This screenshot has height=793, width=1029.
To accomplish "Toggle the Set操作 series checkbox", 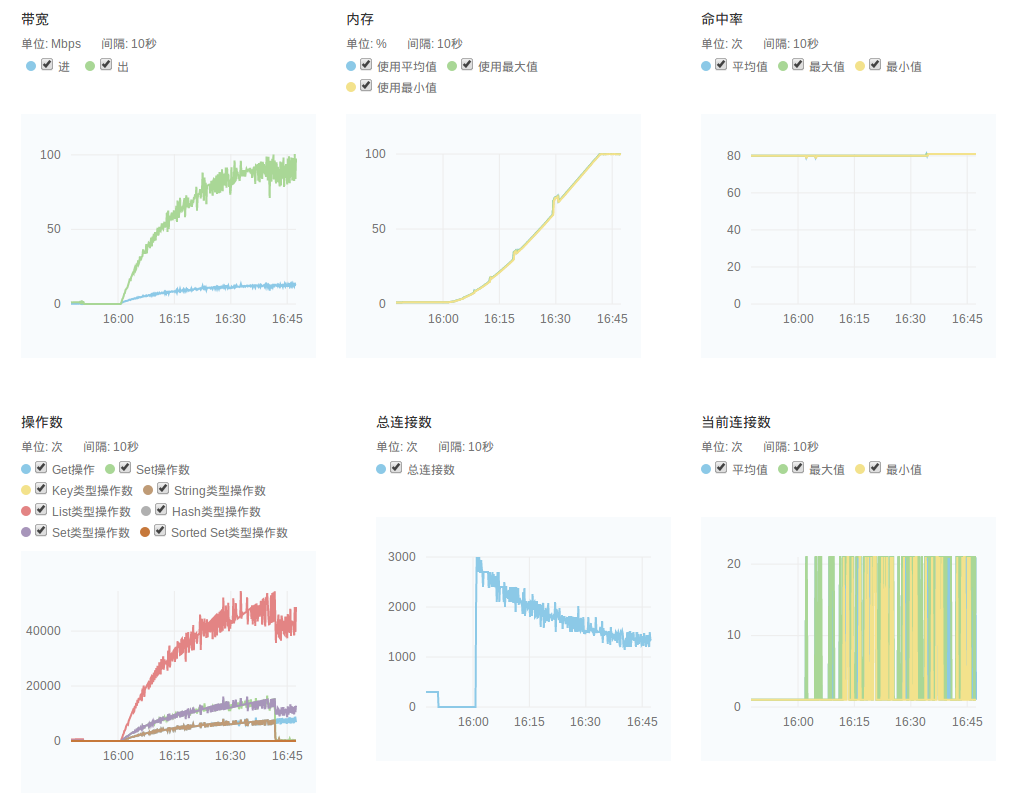I will pos(125,468).
